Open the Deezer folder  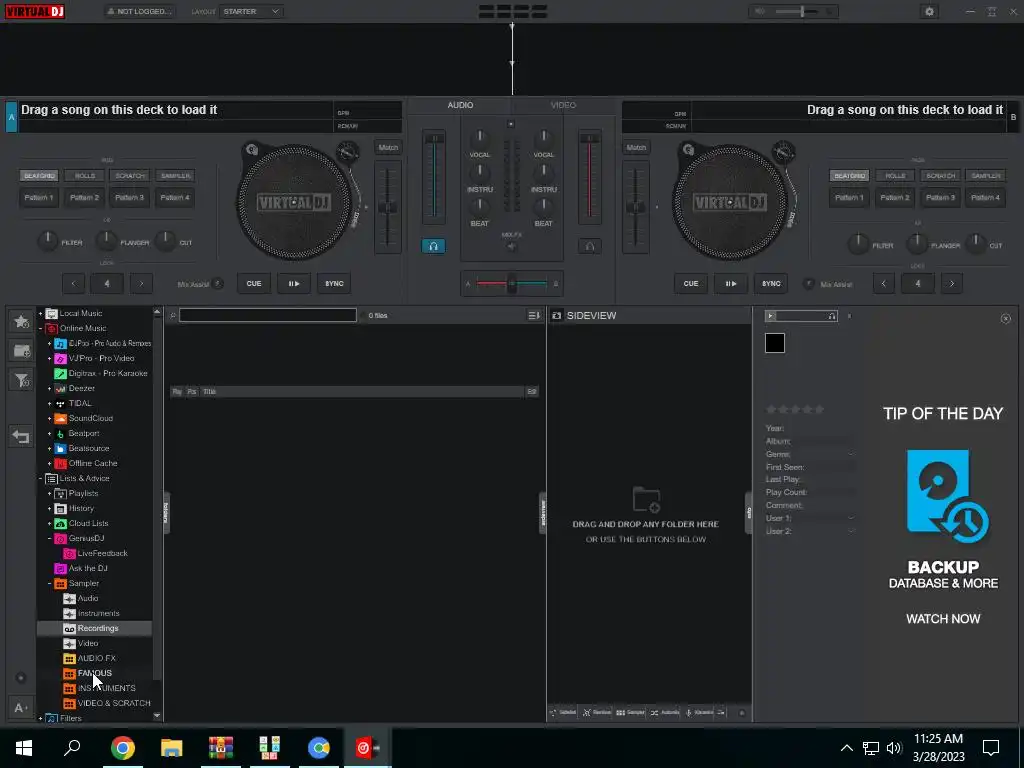tap(82, 388)
